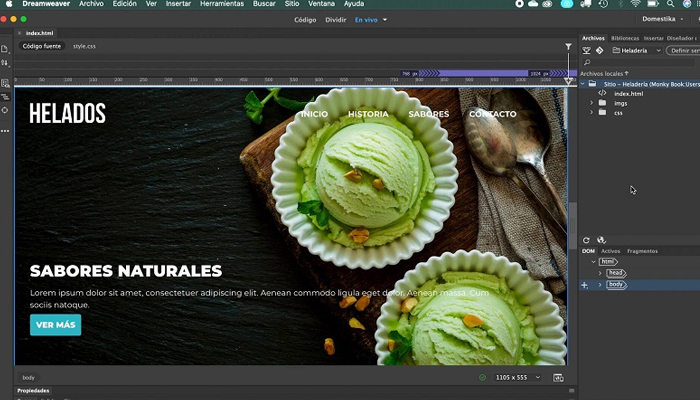Click the css folder icon
This screenshot has height=400, width=700.
(x=602, y=112)
